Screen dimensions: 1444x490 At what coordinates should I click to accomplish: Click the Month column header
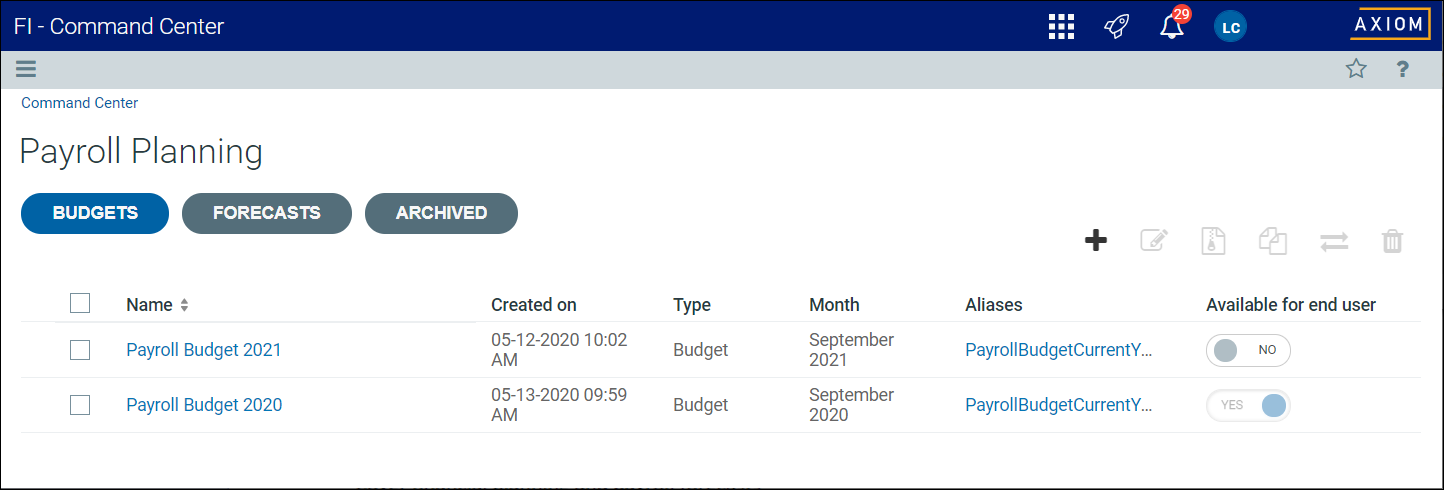click(x=834, y=305)
